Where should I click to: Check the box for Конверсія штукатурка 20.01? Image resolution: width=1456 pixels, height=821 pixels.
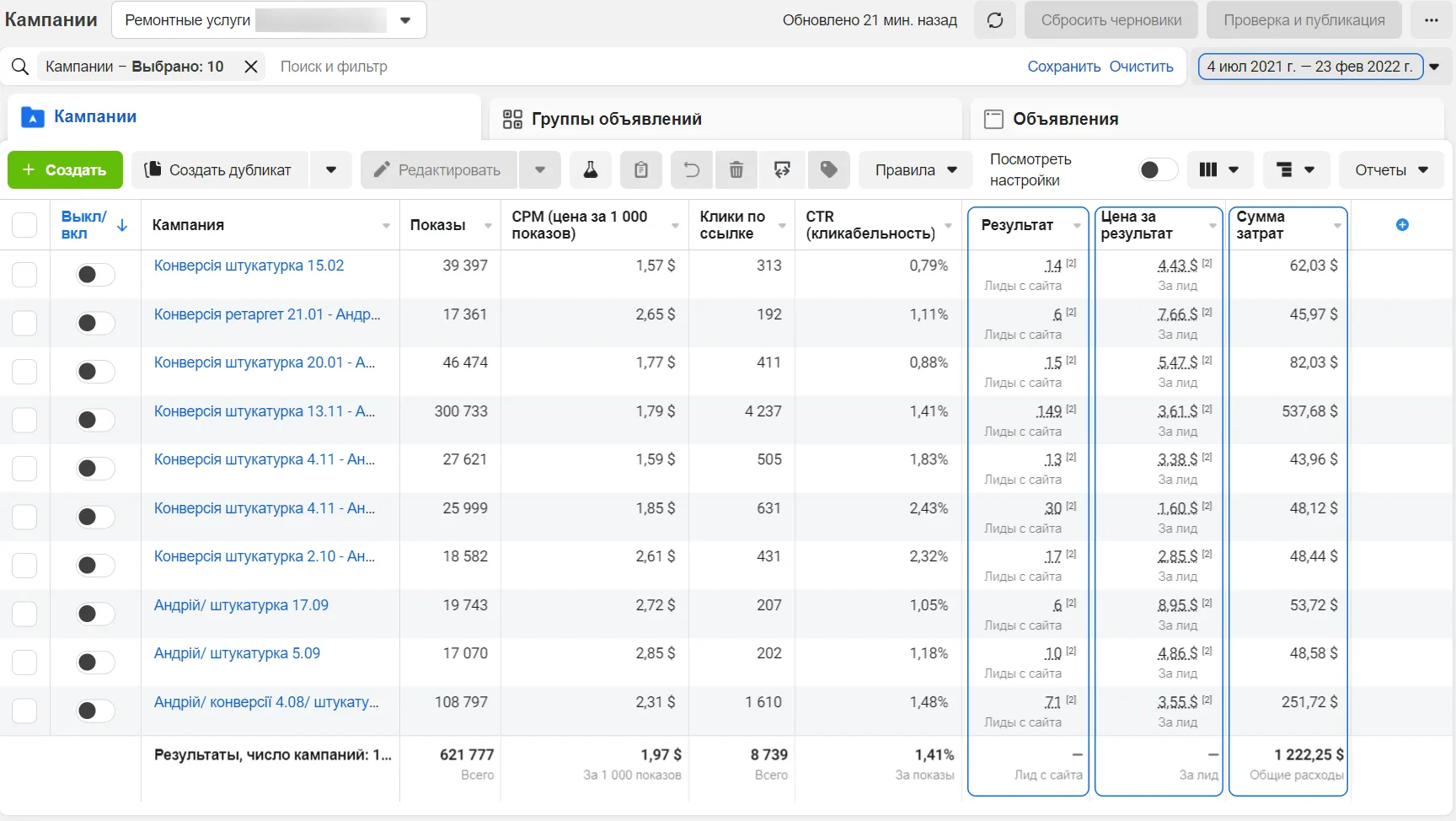[x=24, y=372]
